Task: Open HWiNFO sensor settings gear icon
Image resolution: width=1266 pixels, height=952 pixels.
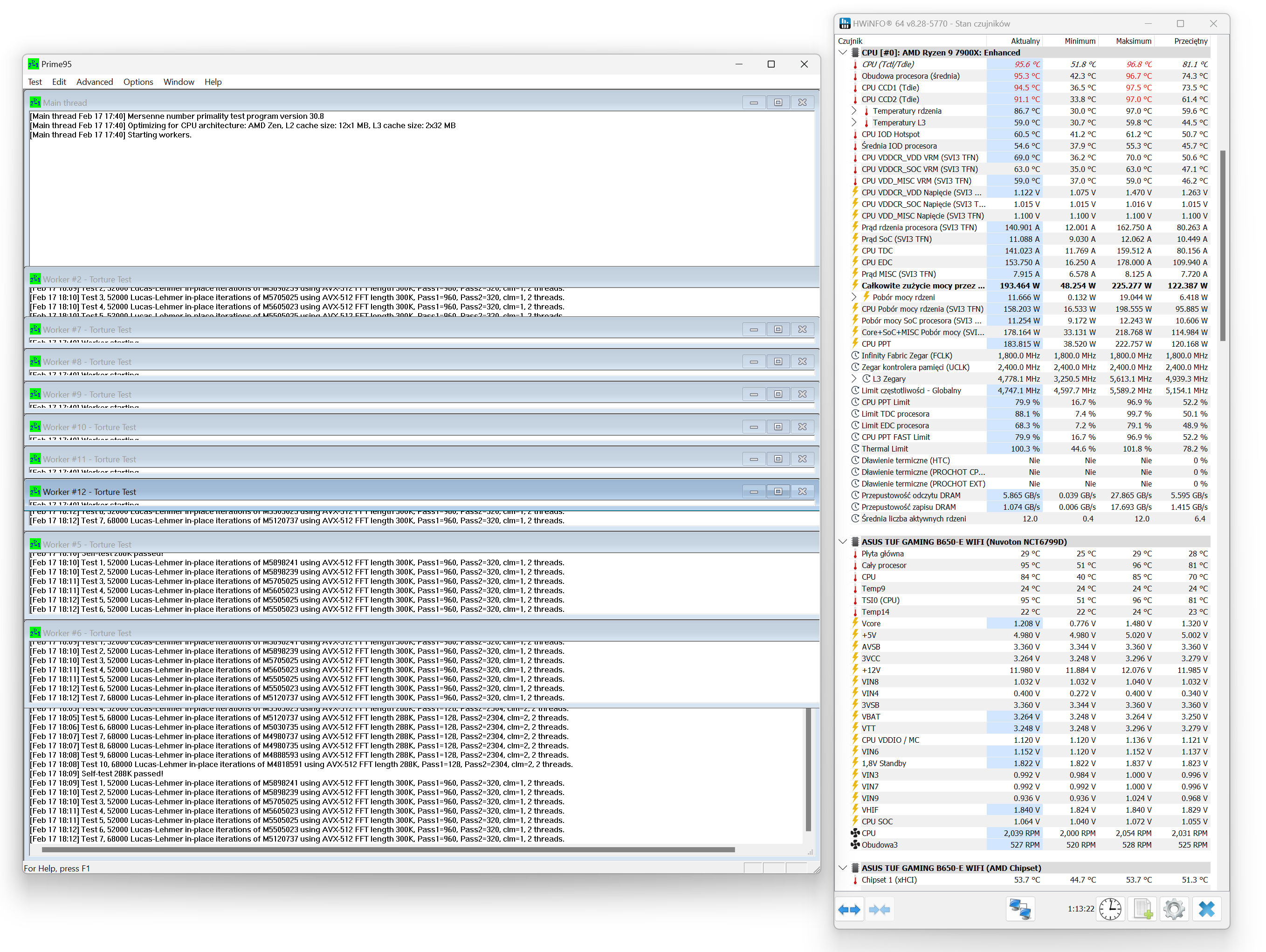Action: [1174, 909]
